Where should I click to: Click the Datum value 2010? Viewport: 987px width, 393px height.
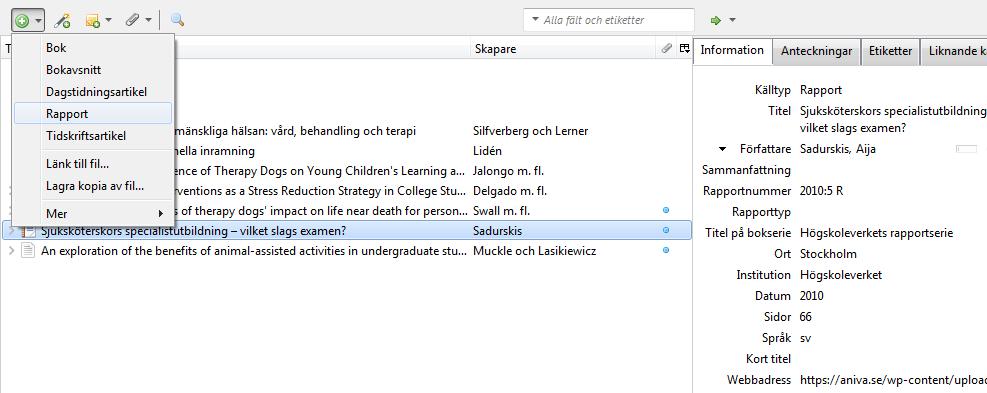[x=811, y=295]
